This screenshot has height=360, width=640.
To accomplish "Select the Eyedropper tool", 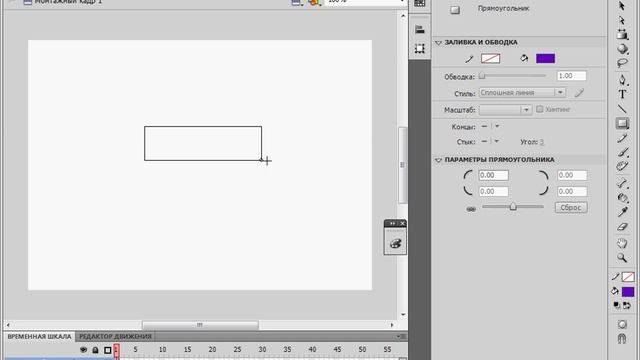I will tap(622, 212).
